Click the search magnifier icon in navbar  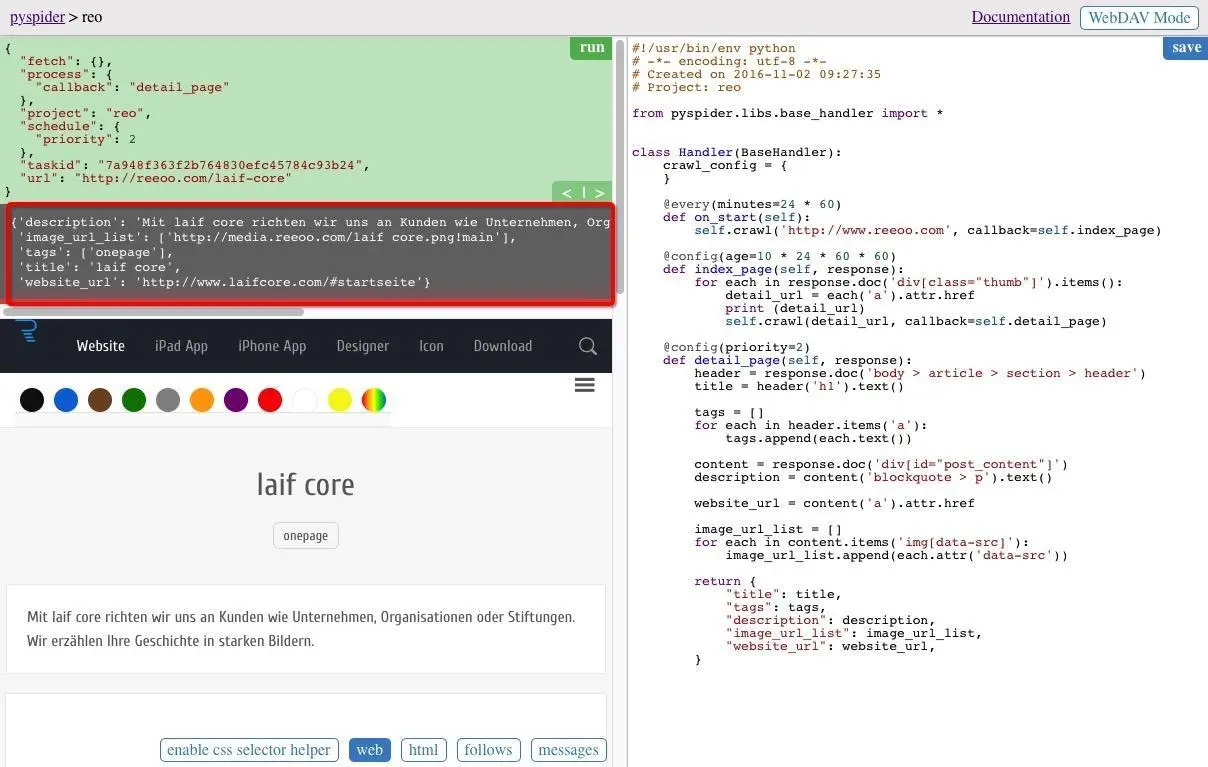click(x=588, y=346)
